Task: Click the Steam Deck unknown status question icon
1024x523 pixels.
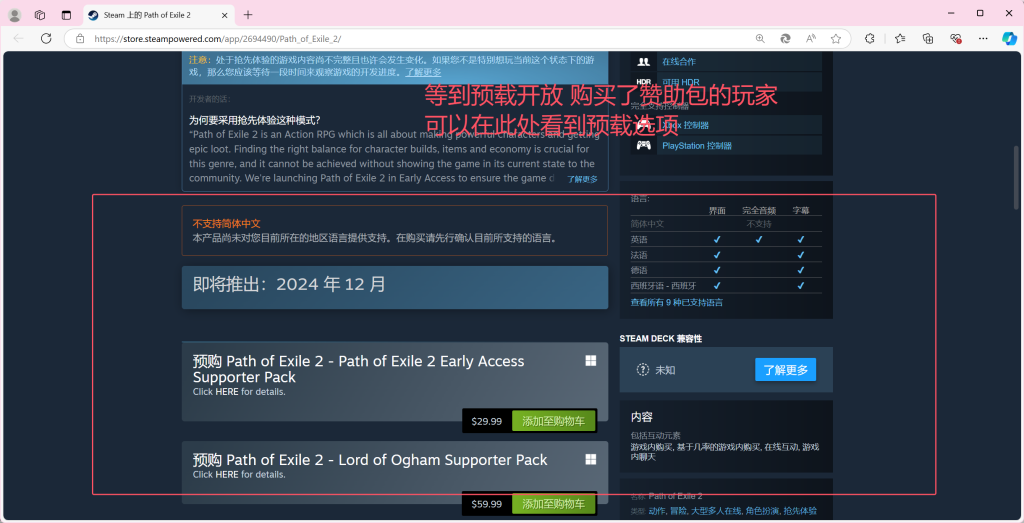Action: click(643, 370)
